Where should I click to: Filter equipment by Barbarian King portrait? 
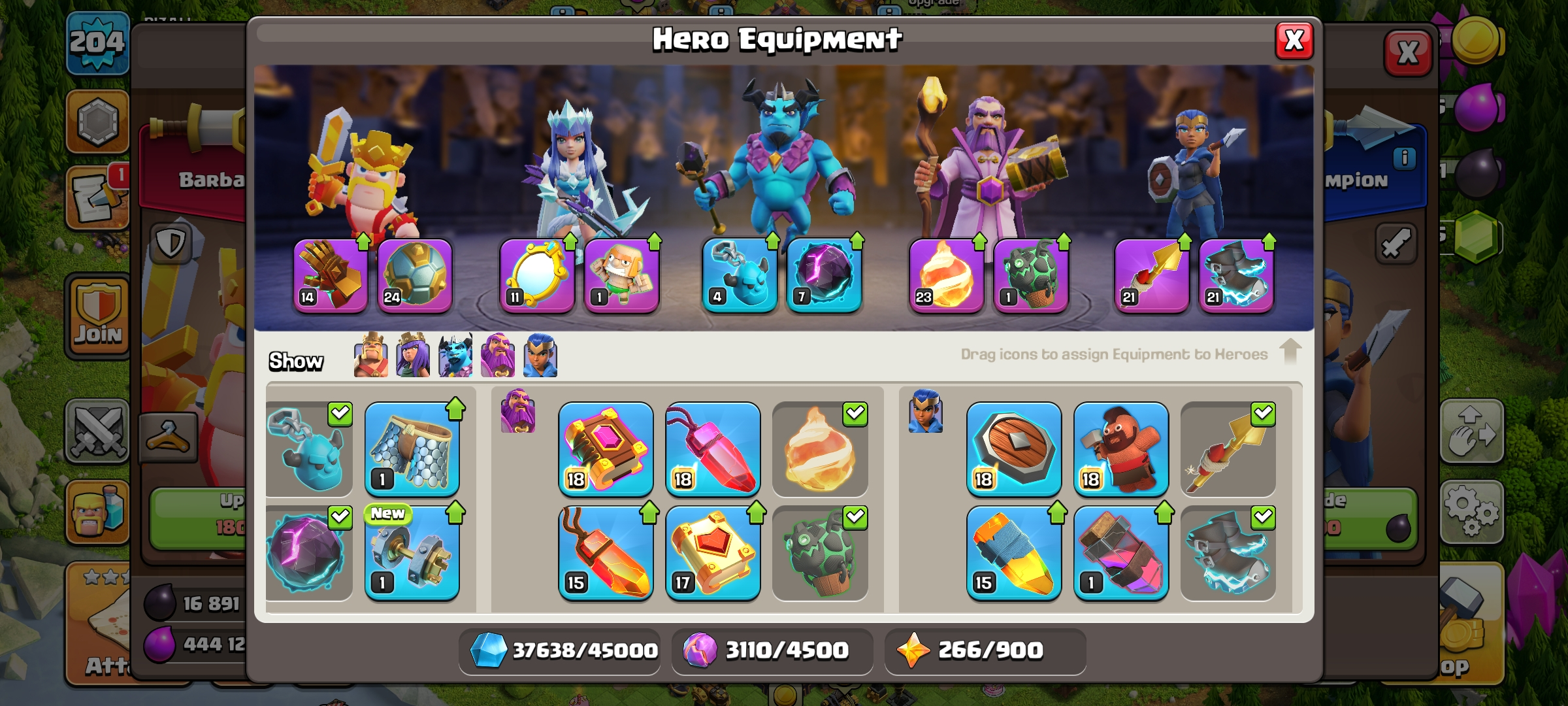point(370,356)
